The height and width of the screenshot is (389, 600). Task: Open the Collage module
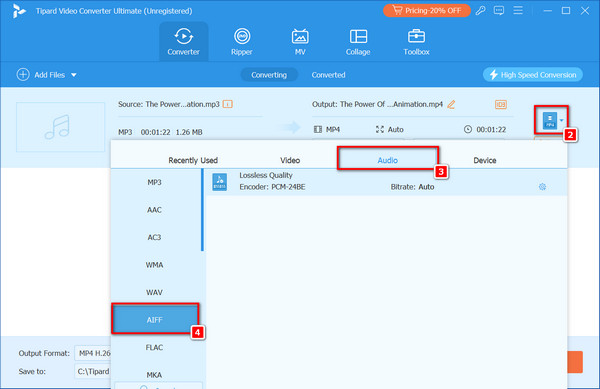tap(358, 41)
